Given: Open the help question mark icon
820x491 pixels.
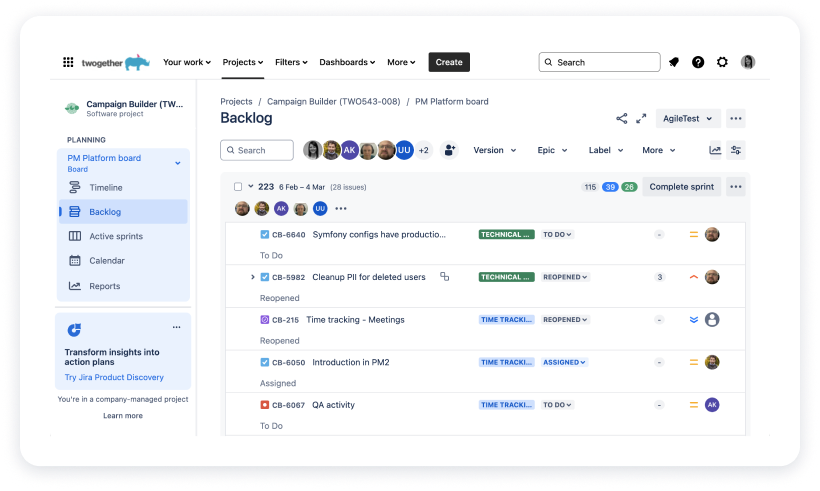Looking at the screenshot, I should click(x=698, y=62).
